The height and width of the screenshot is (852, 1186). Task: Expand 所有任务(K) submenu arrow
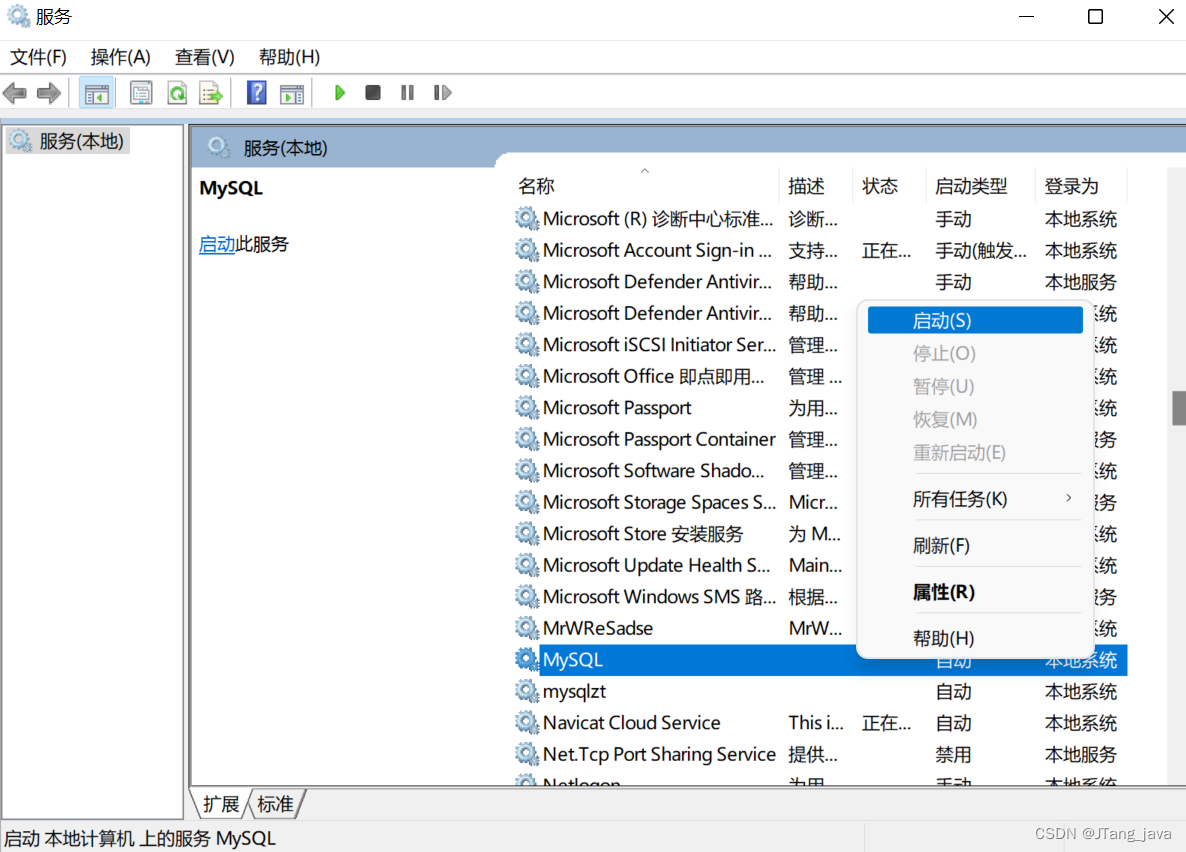(1068, 498)
